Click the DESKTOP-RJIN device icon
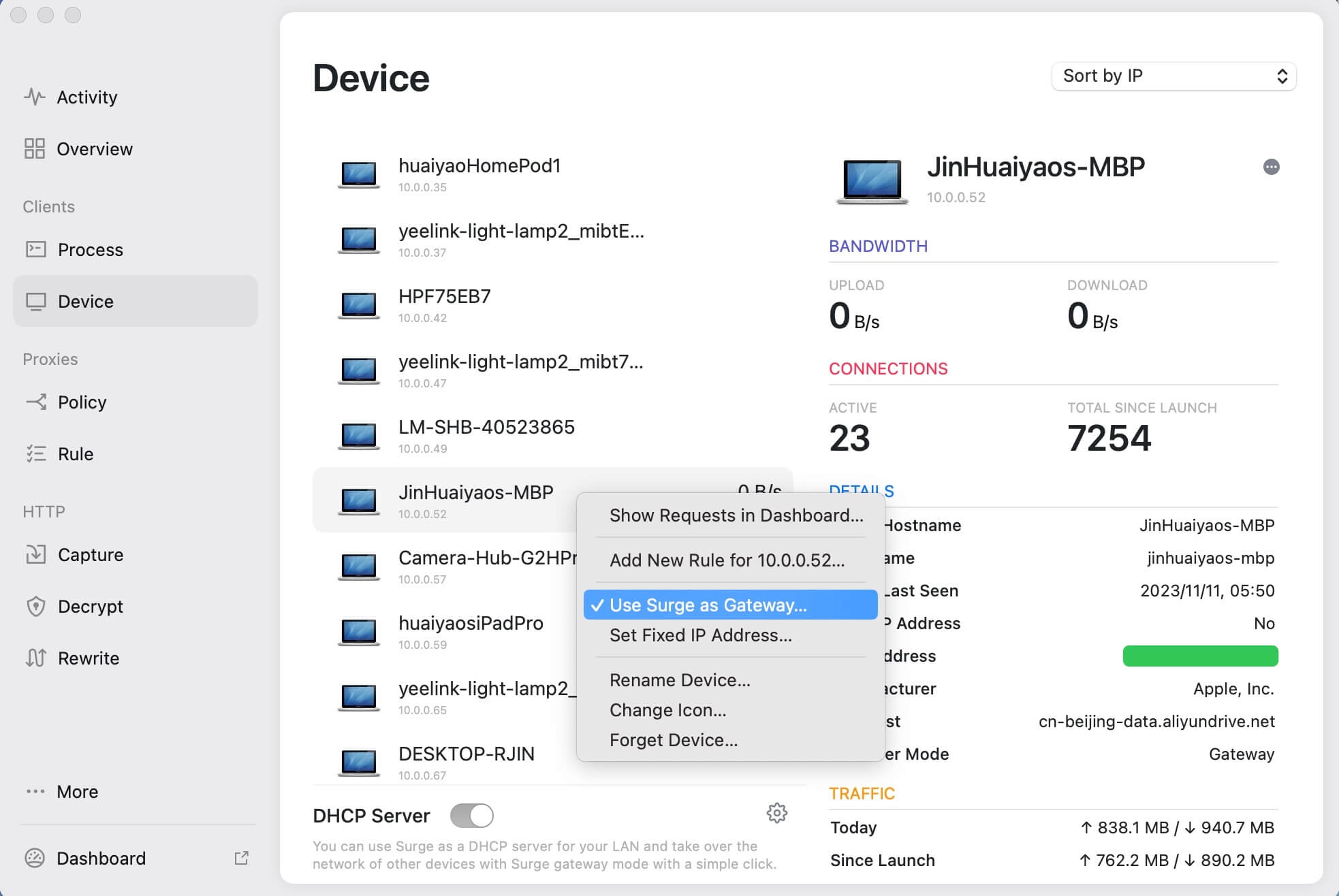The width and height of the screenshot is (1339, 896). coord(359,763)
